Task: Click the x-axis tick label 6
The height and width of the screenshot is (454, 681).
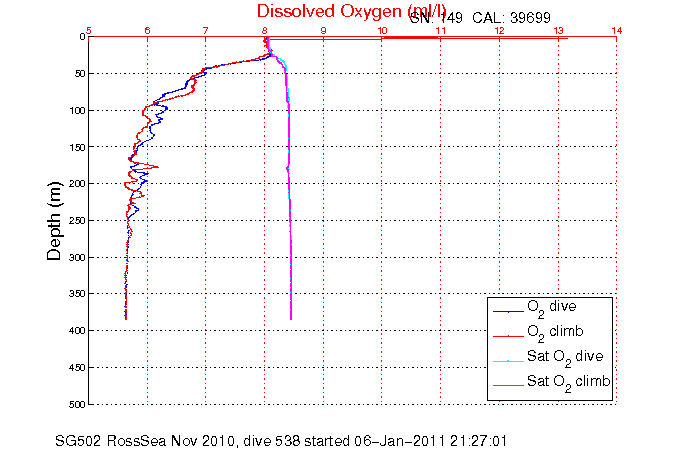Action: pos(147,30)
